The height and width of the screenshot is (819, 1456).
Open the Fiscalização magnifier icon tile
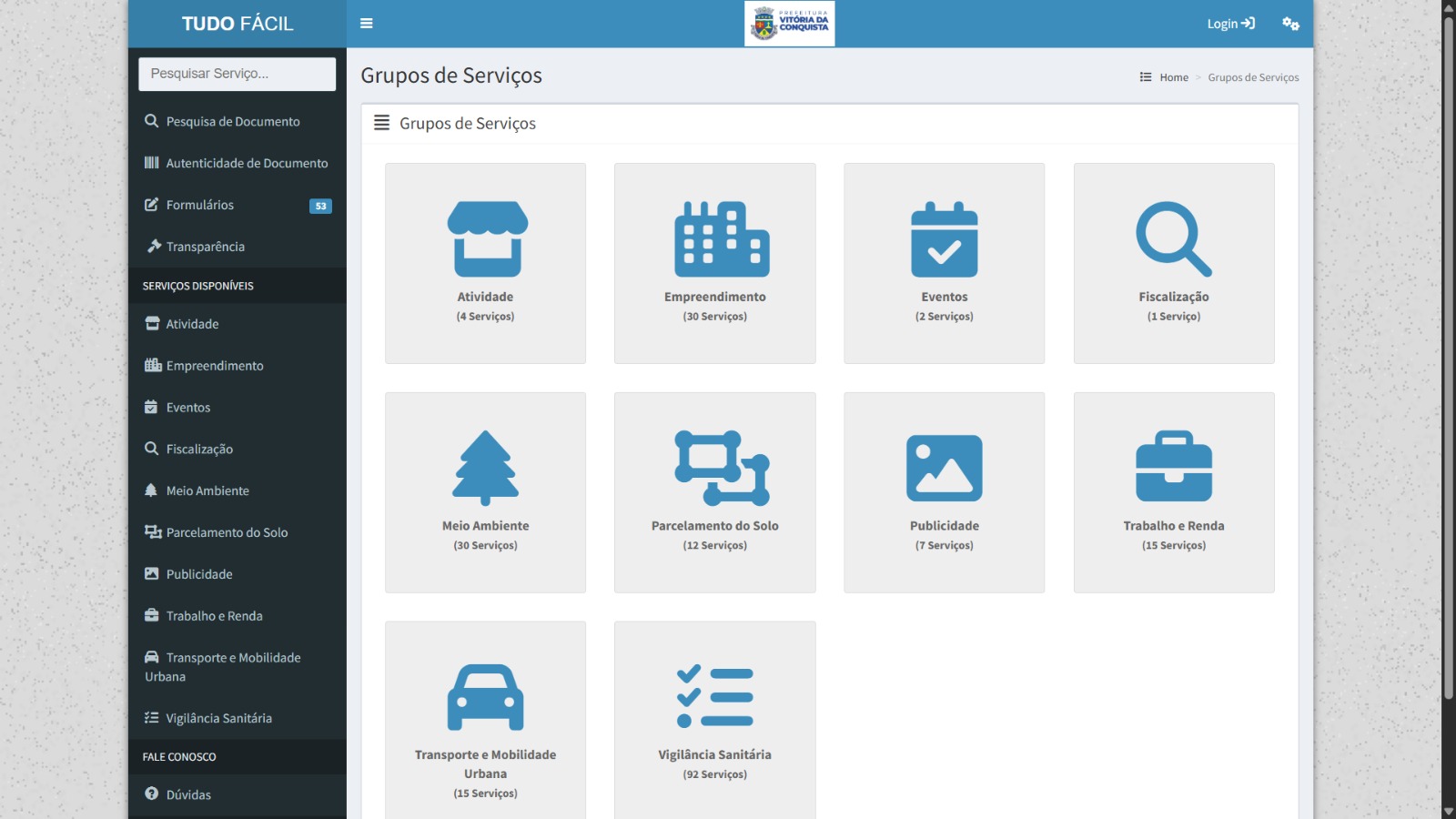click(1174, 239)
